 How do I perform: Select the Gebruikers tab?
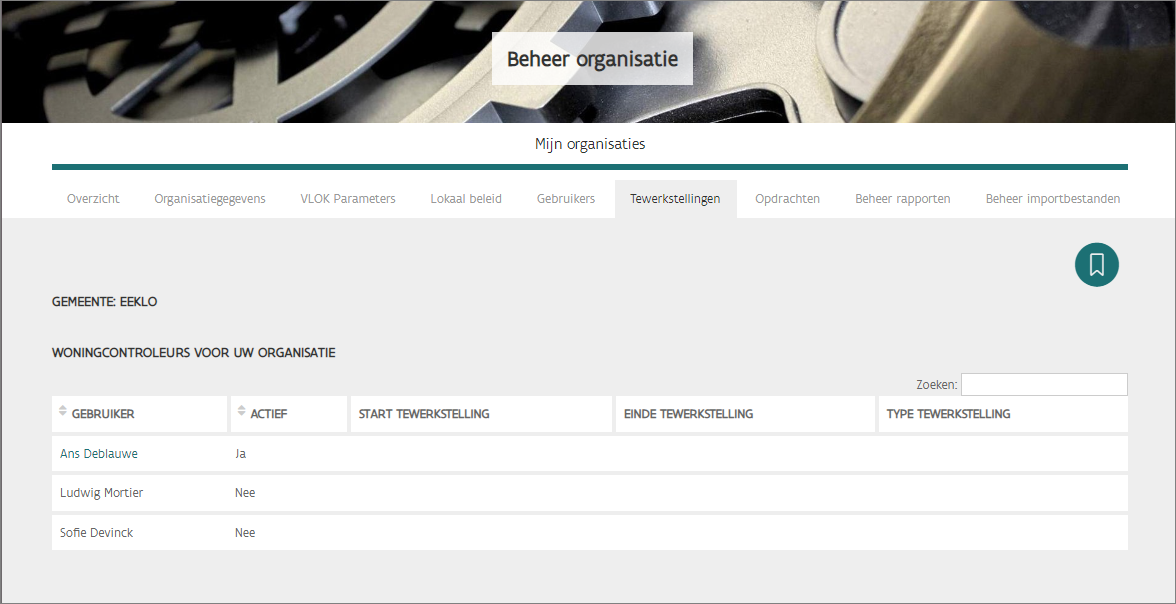(x=566, y=199)
